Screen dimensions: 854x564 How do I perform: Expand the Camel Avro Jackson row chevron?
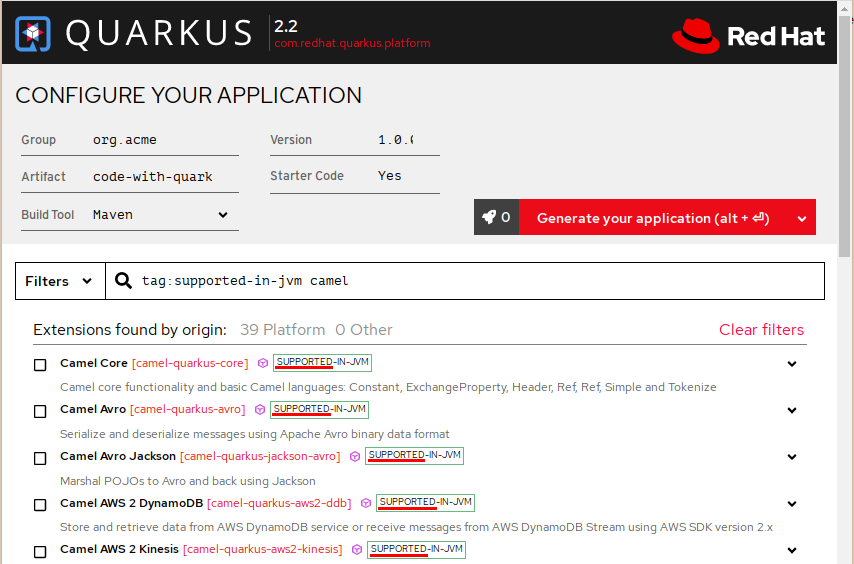792,457
